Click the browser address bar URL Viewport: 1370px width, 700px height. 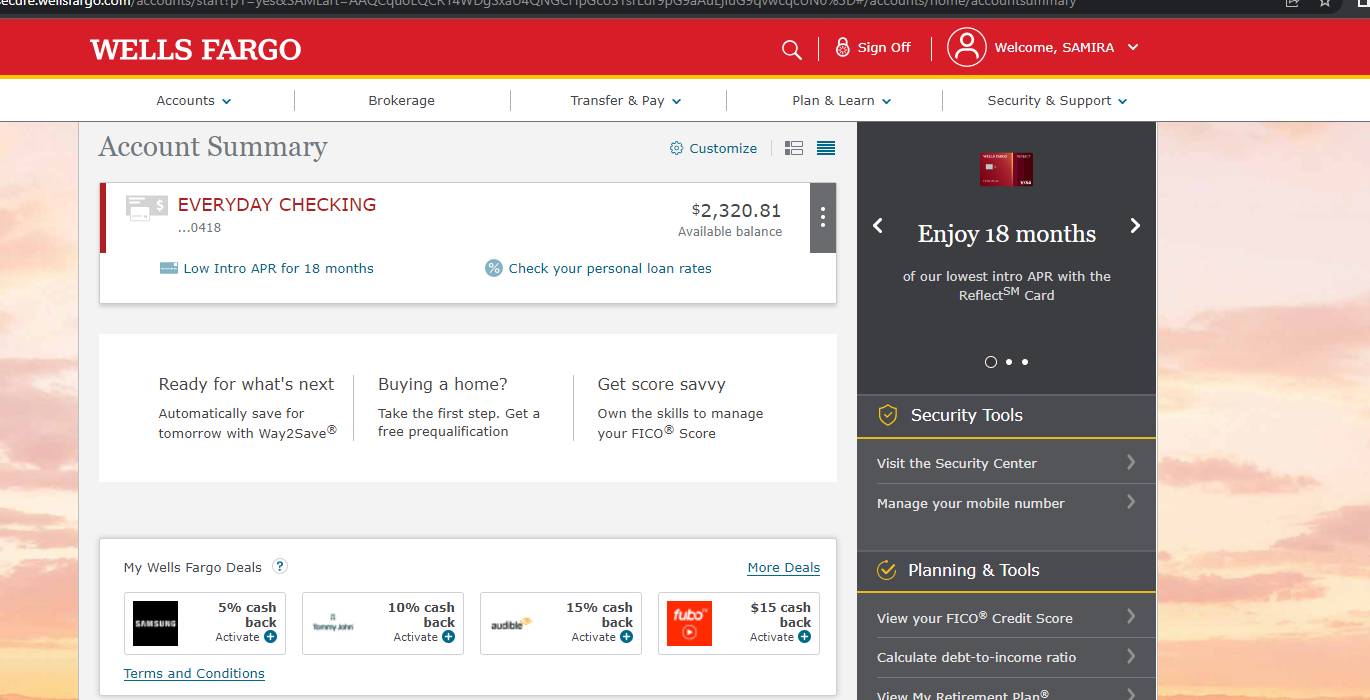click(540, 3)
